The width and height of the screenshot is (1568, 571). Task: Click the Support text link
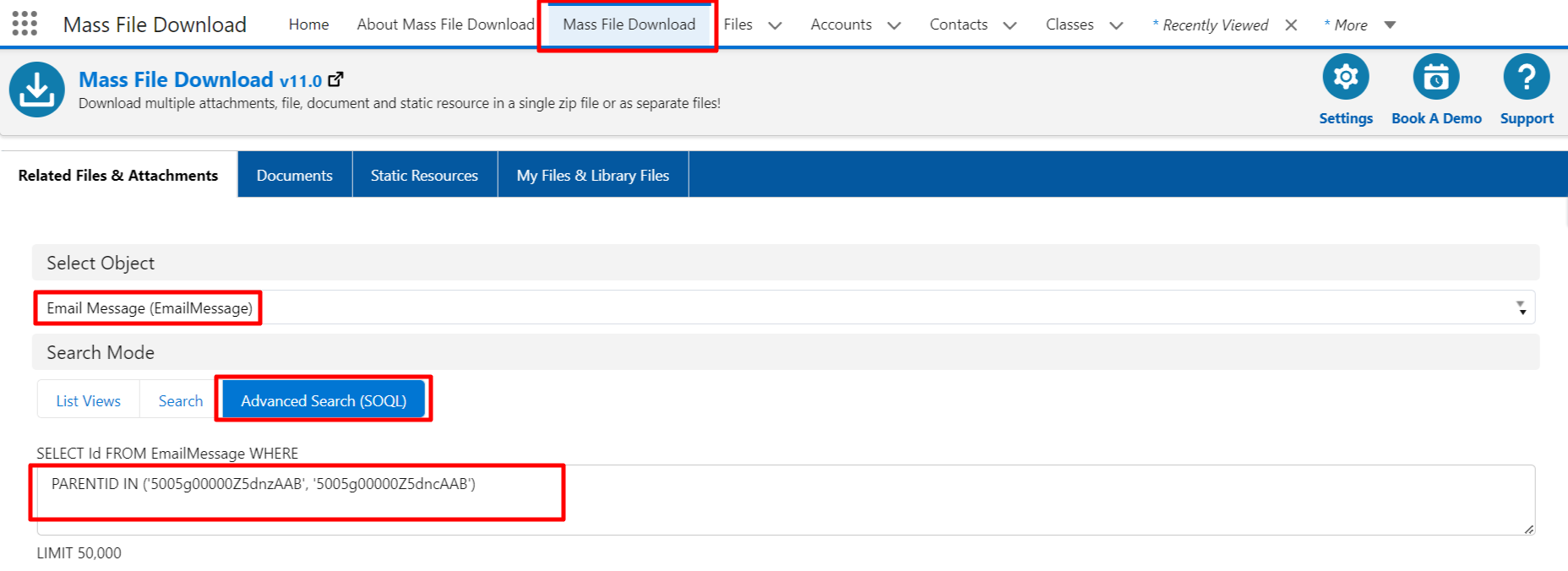[x=1527, y=118]
